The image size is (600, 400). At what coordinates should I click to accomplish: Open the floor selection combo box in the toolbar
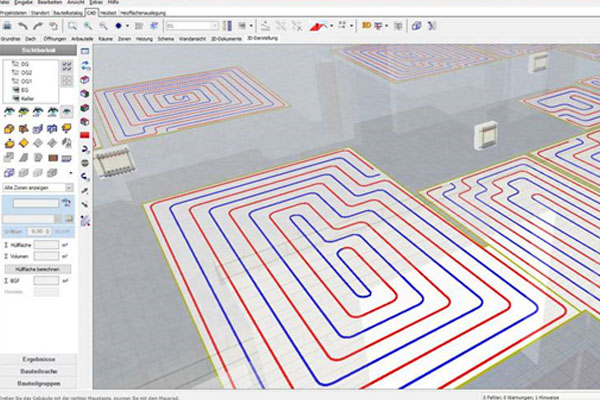click(192, 26)
